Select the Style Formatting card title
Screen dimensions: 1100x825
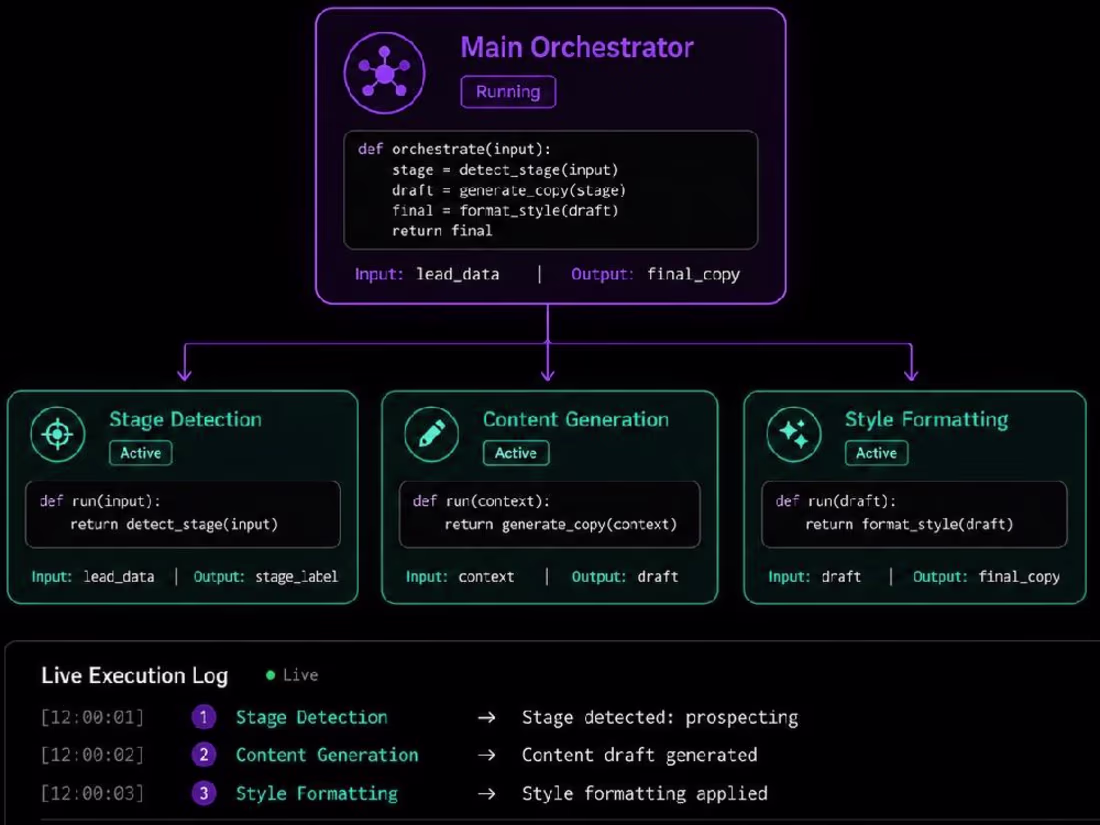(926, 419)
